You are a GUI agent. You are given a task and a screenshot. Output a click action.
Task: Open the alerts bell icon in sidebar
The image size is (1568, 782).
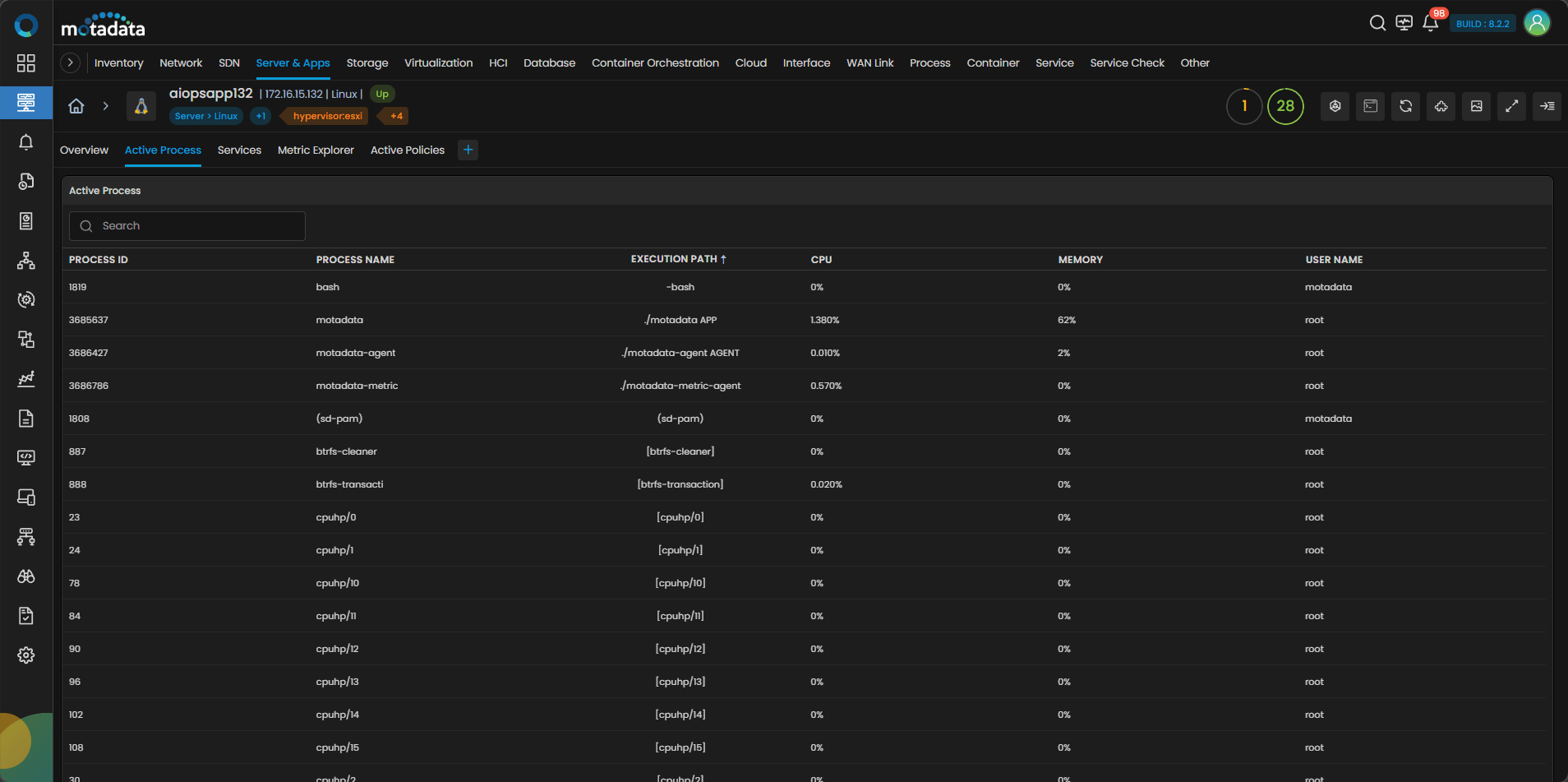(26, 142)
